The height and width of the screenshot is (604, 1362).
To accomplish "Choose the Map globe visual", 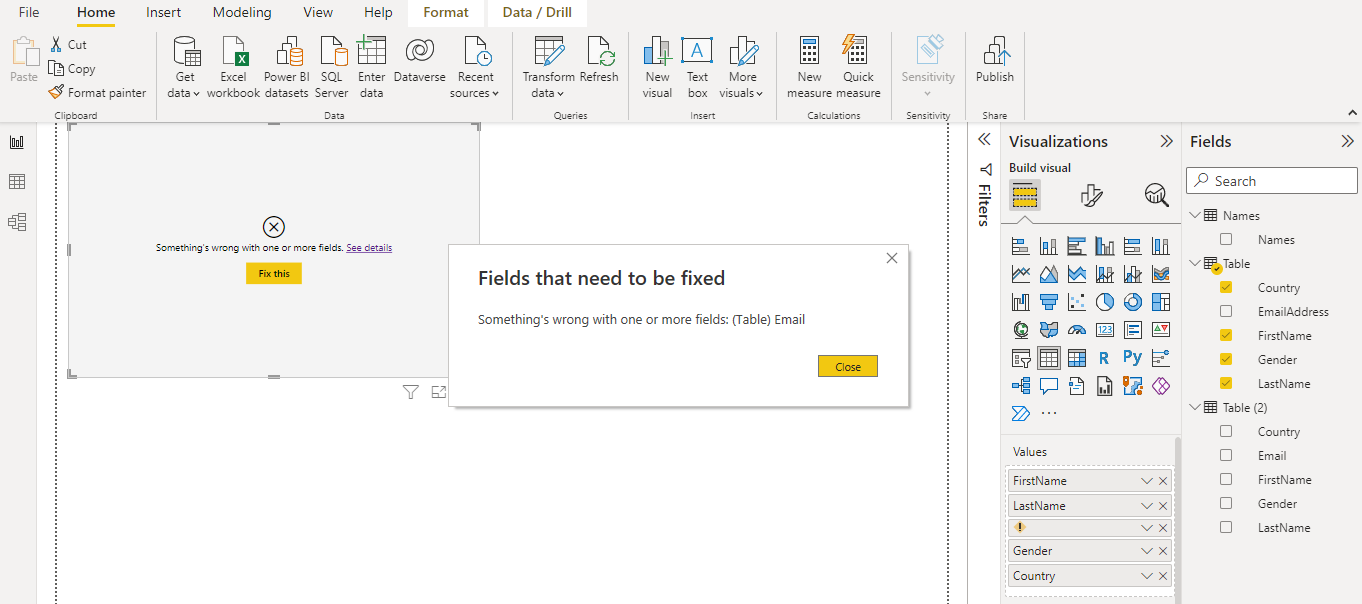I will coord(1021,330).
